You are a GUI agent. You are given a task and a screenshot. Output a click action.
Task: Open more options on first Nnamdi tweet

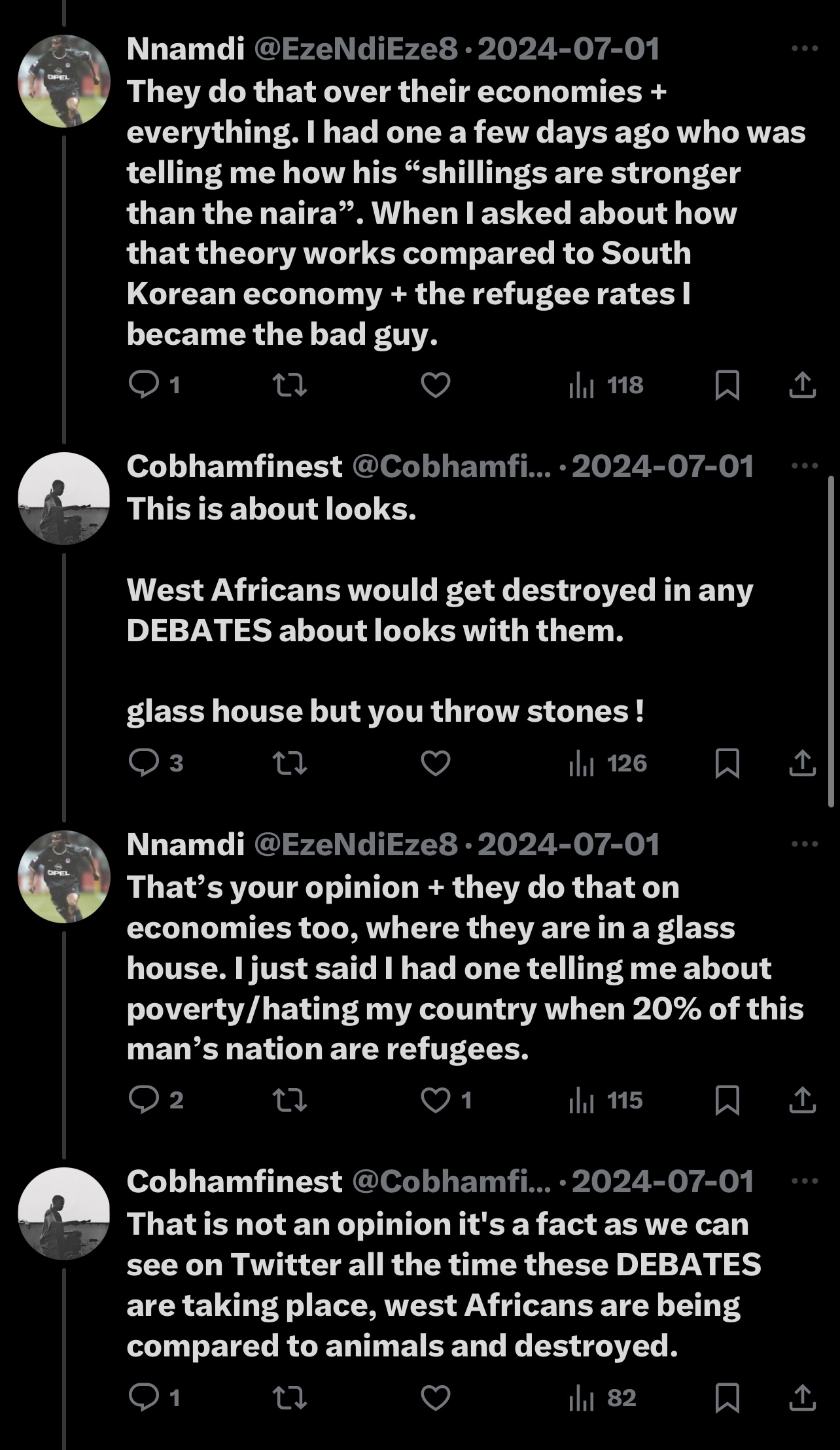click(804, 49)
